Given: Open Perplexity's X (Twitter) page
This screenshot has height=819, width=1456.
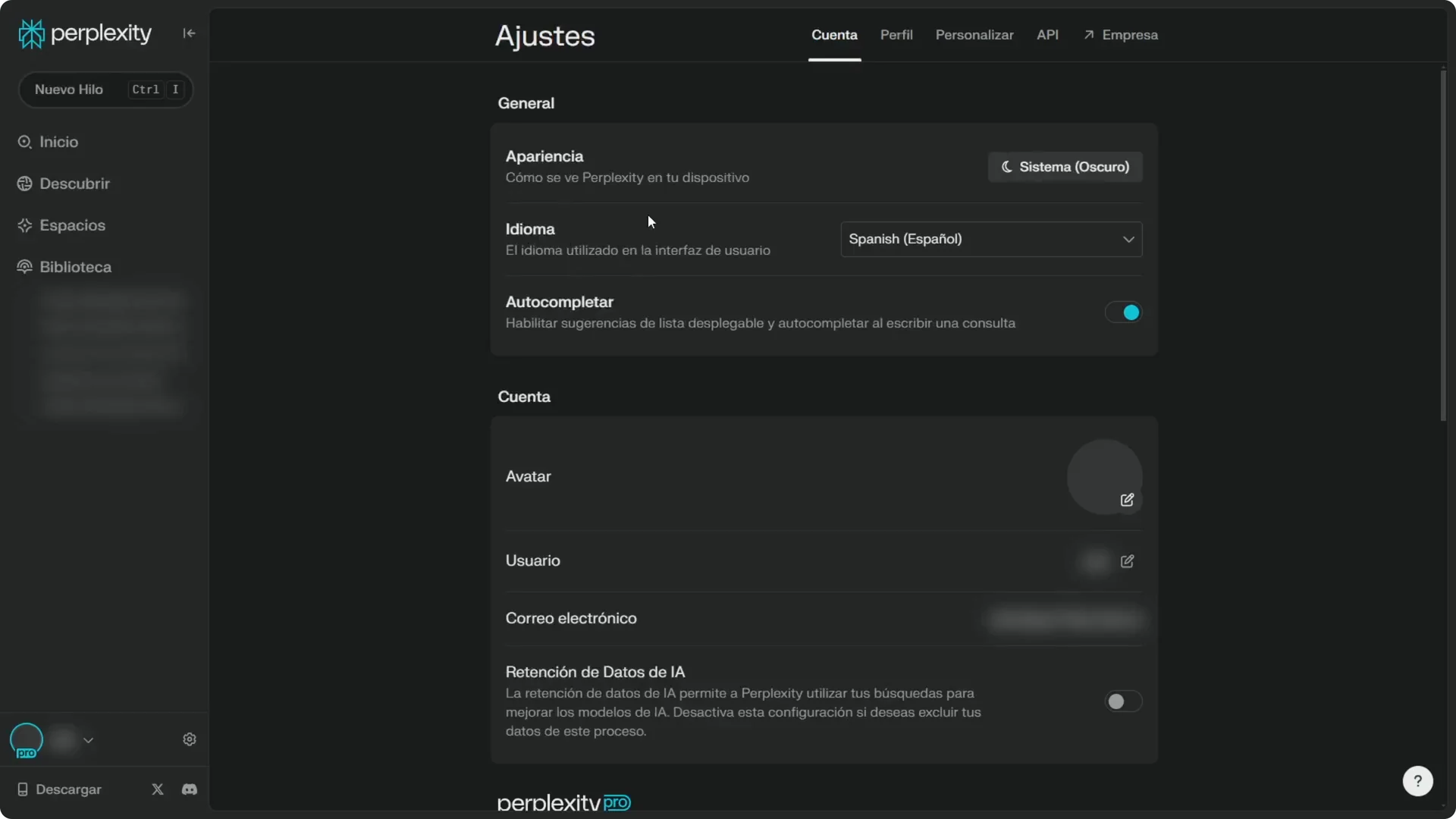Looking at the screenshot, I should [157, 789].
